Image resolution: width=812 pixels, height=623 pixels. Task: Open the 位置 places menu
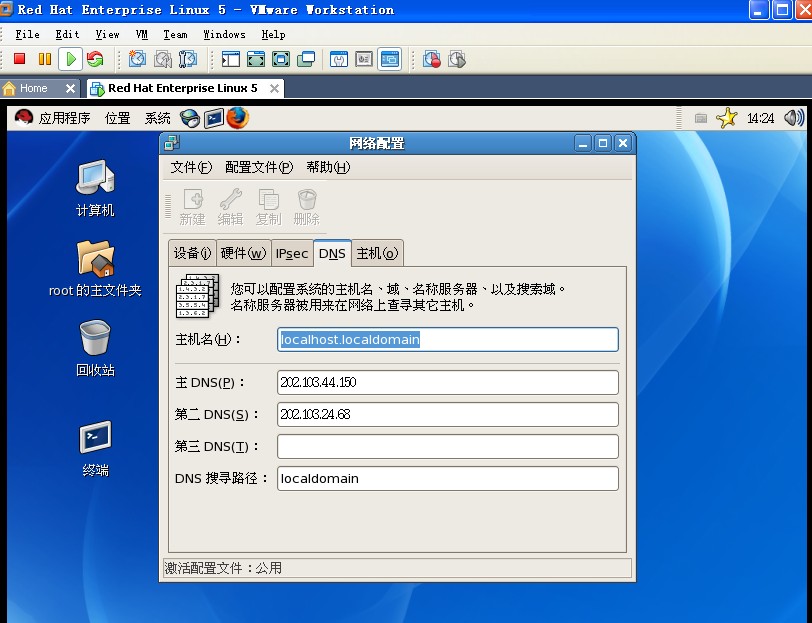pyautogui.click(x=118, y=118)
